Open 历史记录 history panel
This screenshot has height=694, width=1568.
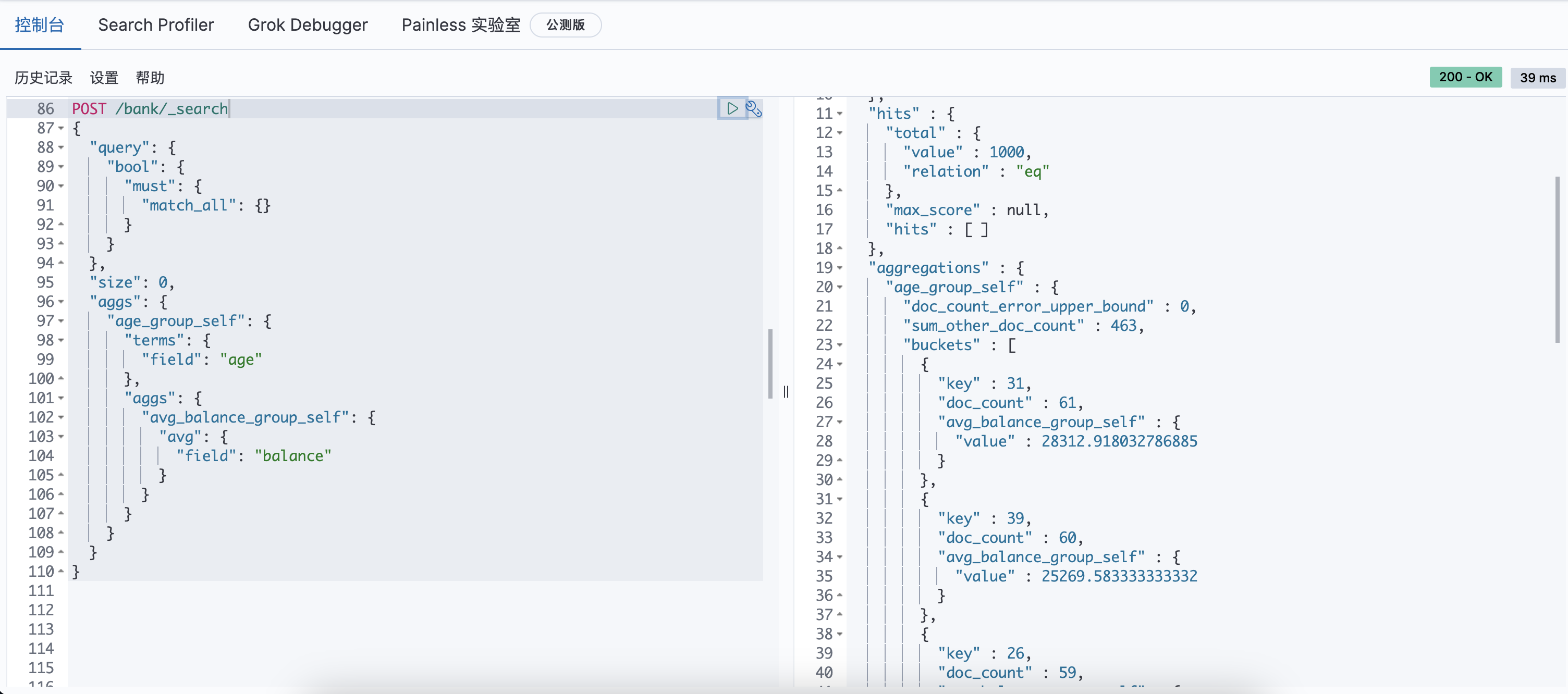(43, 78)
